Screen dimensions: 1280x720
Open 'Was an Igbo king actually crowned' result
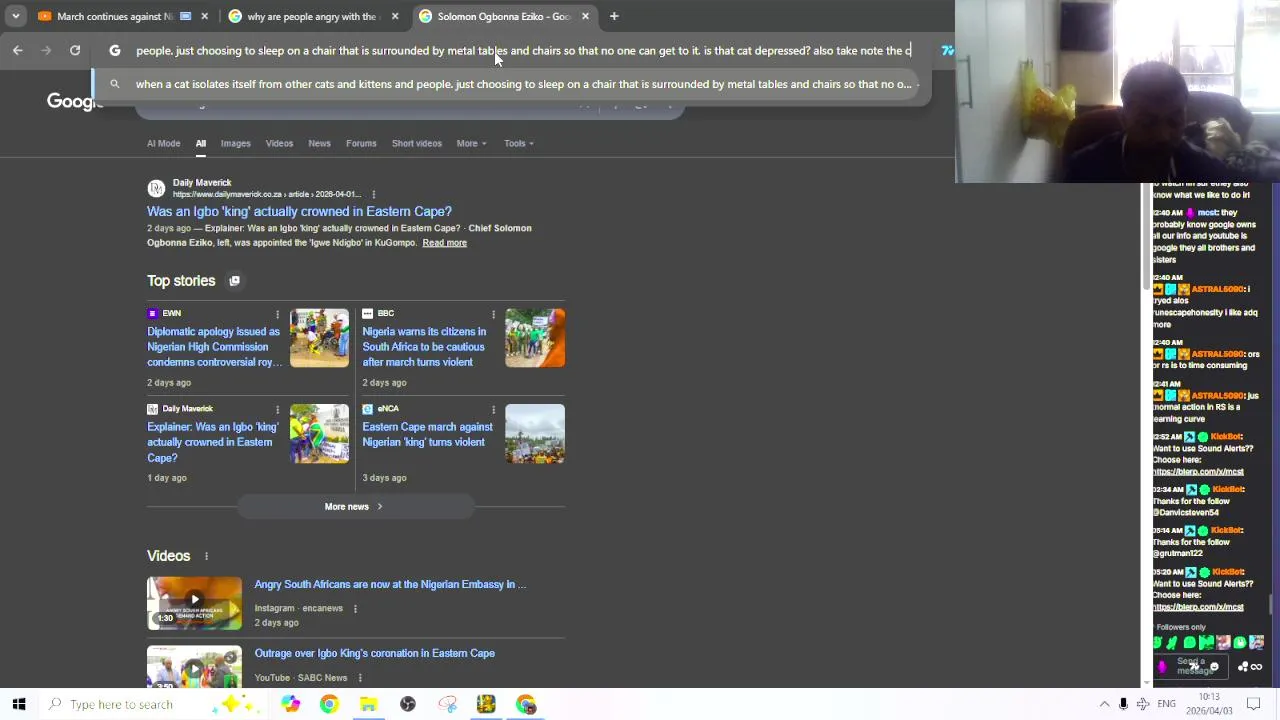tap(299, 211)
